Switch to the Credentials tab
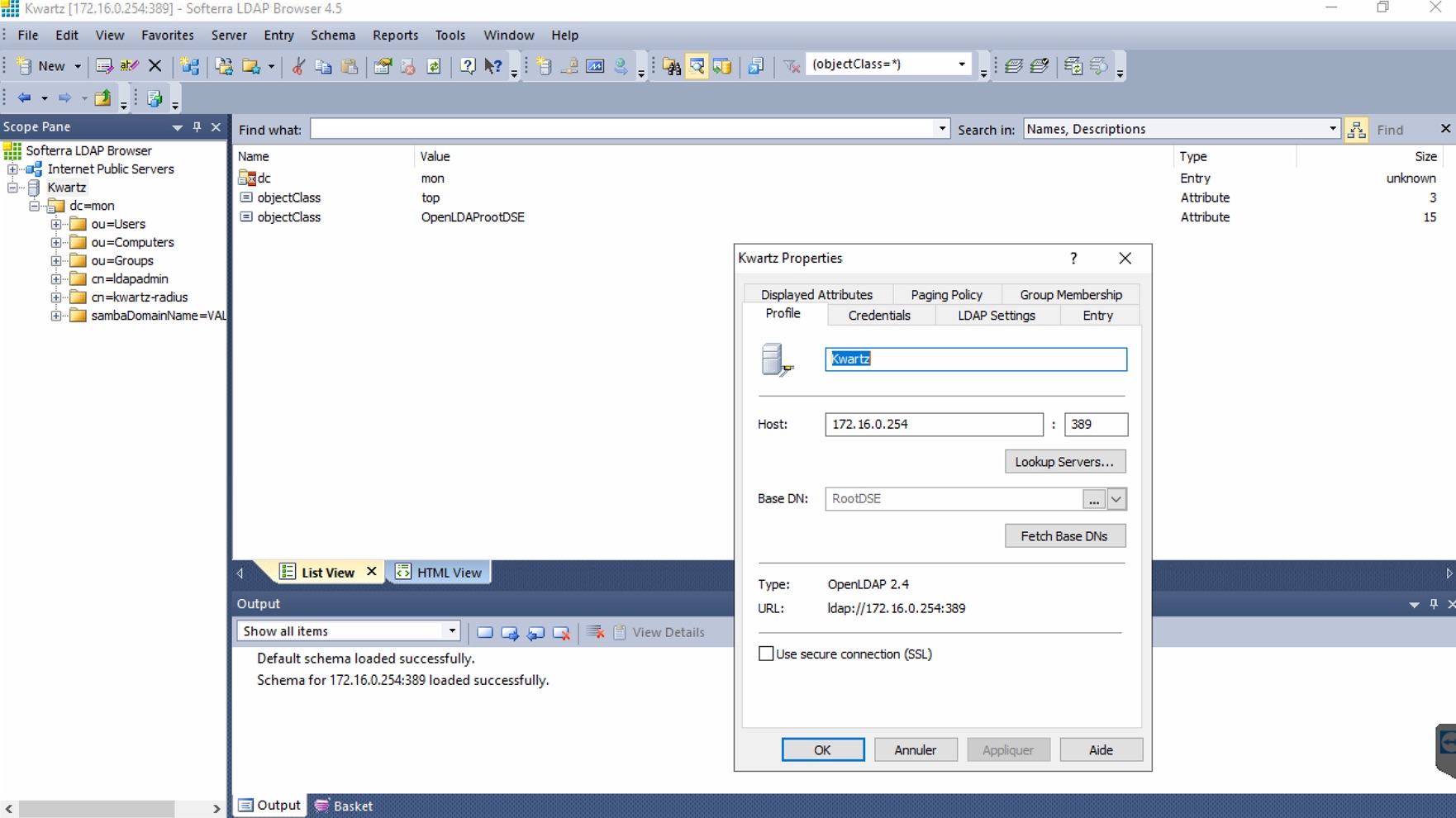Image resolution: width=1456 pixels, height=818 pixels. tap(879, 316)
